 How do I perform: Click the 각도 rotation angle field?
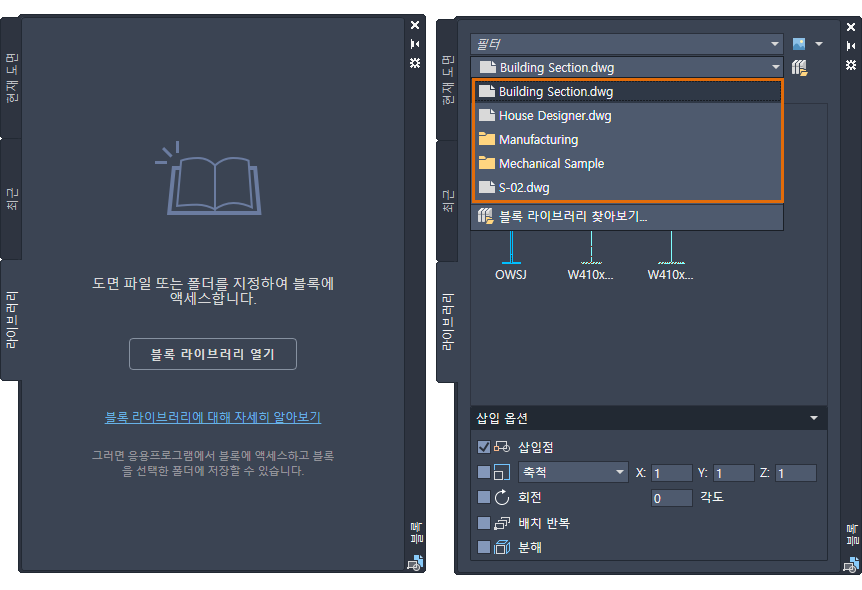(x=671, y=498)
